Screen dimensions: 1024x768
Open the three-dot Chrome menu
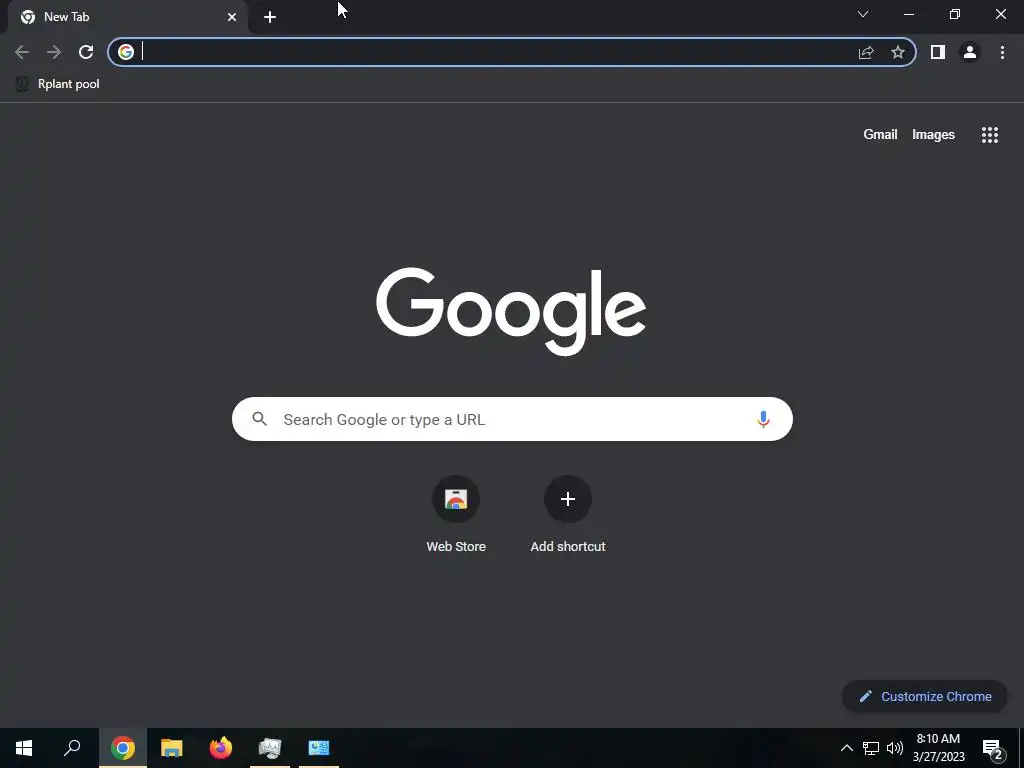coord(1002,52)
